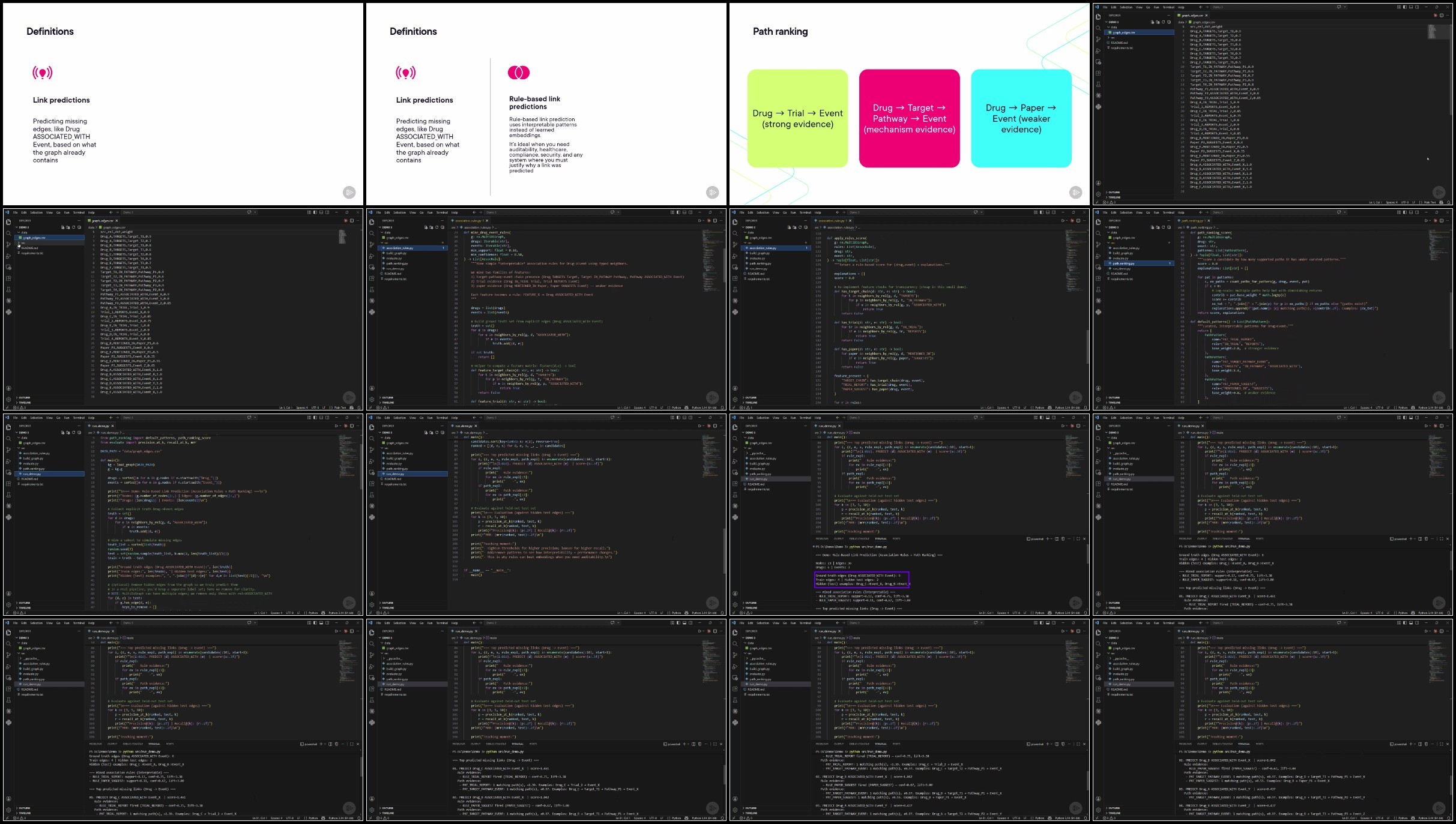Image resolution: width=1456 pixels, height=824 pixels.
Task: Kill terminal via trash icon in purple-highlighted frame
Action: [x=1063, y=539]
